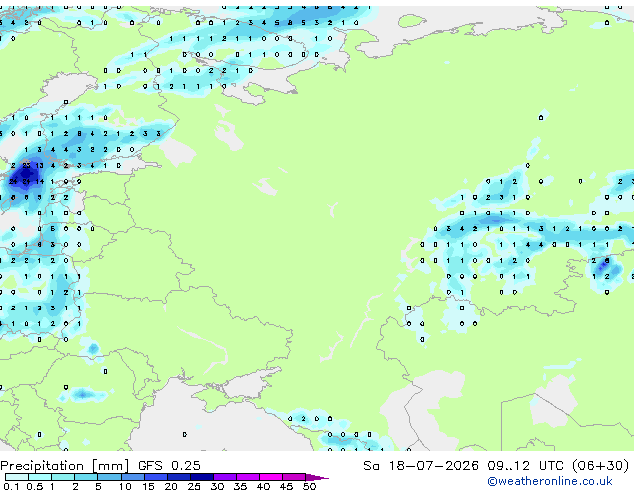This screenshot has width=634, height=490.
Task: Select the 0.1–0.5 mm legend swatch
Action: tap(17, 477)
